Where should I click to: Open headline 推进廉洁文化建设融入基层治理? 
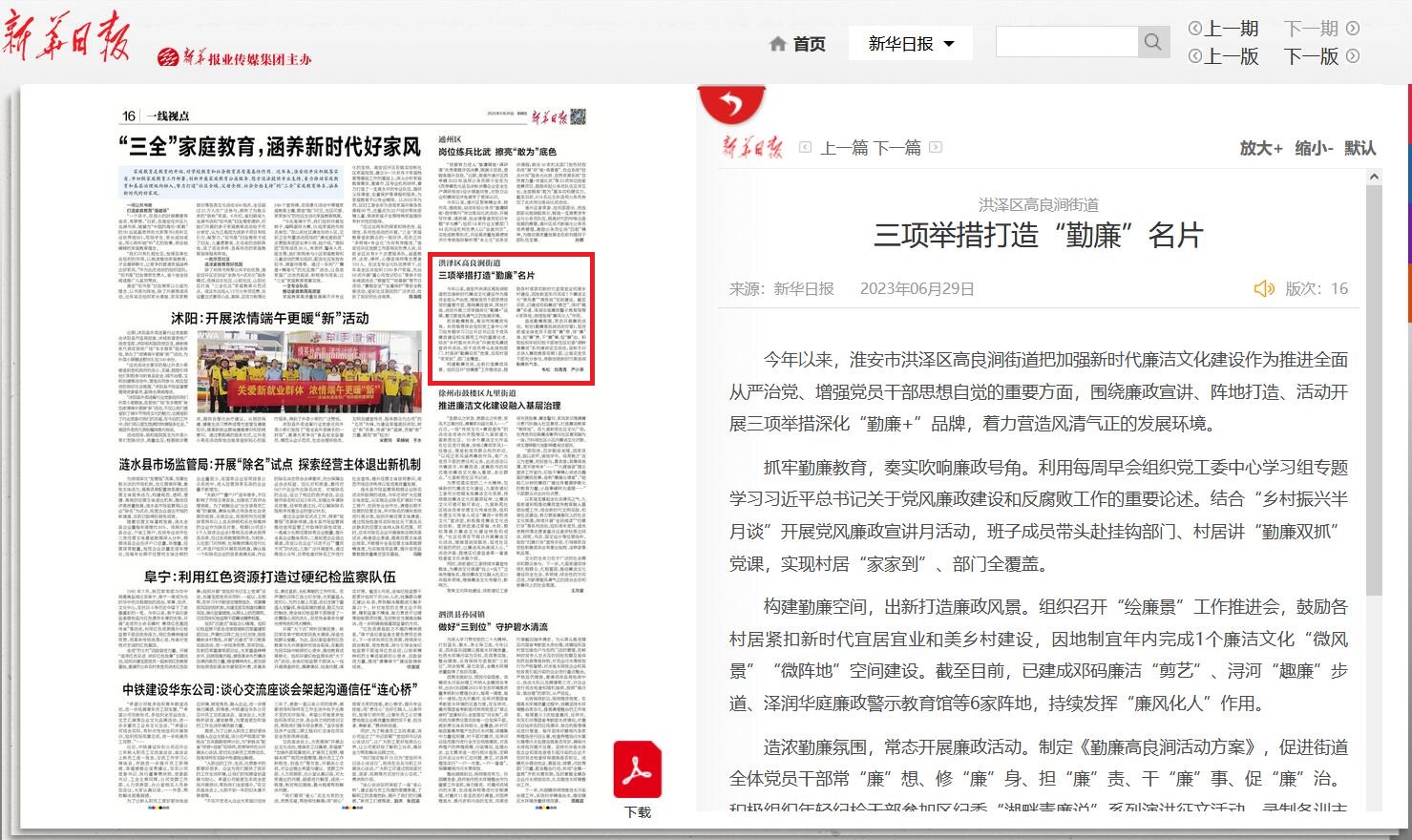(x=499, y=406)
